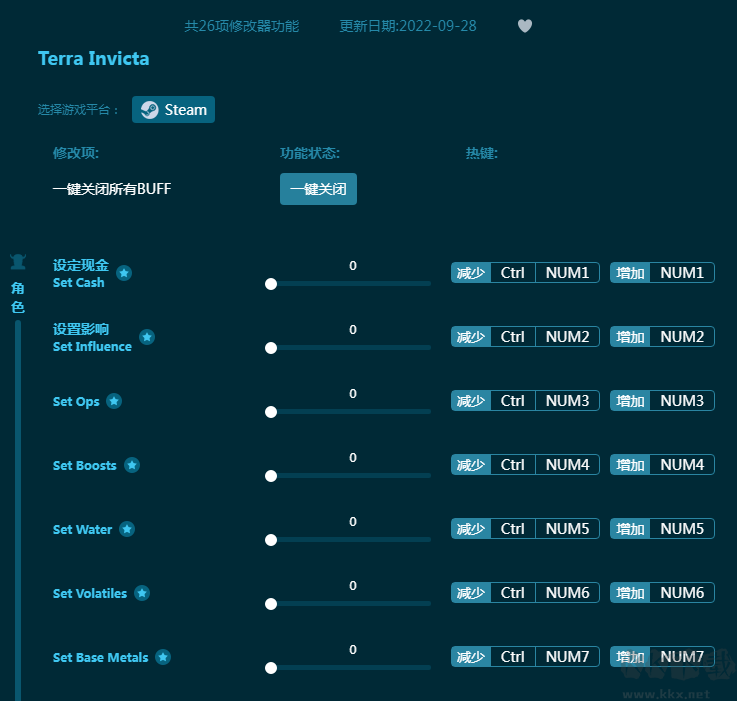
Task: Click 减少 hotkey for Set Volatiles
Action: pos(471,593)
